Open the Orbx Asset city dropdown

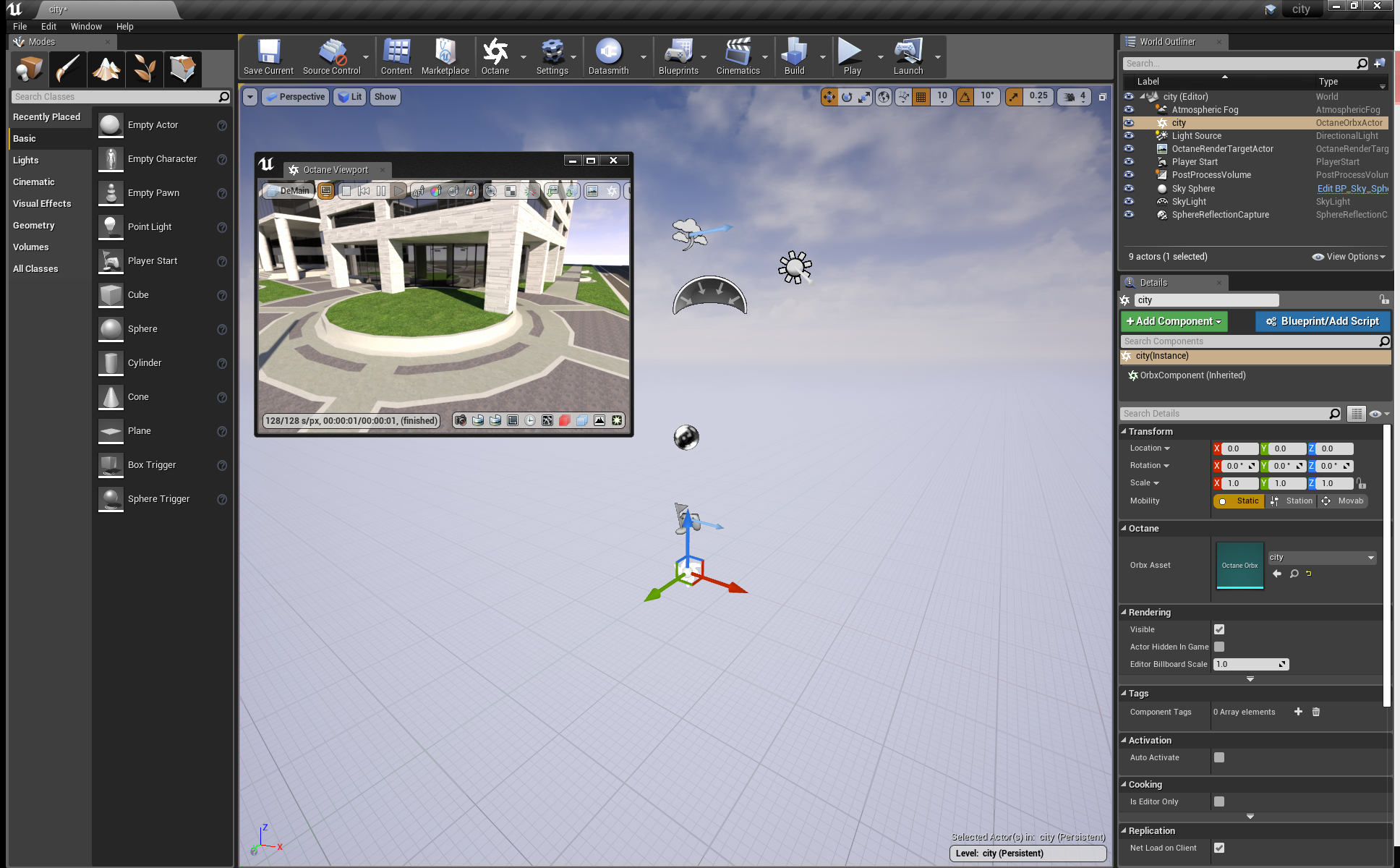click(1322, 558)
